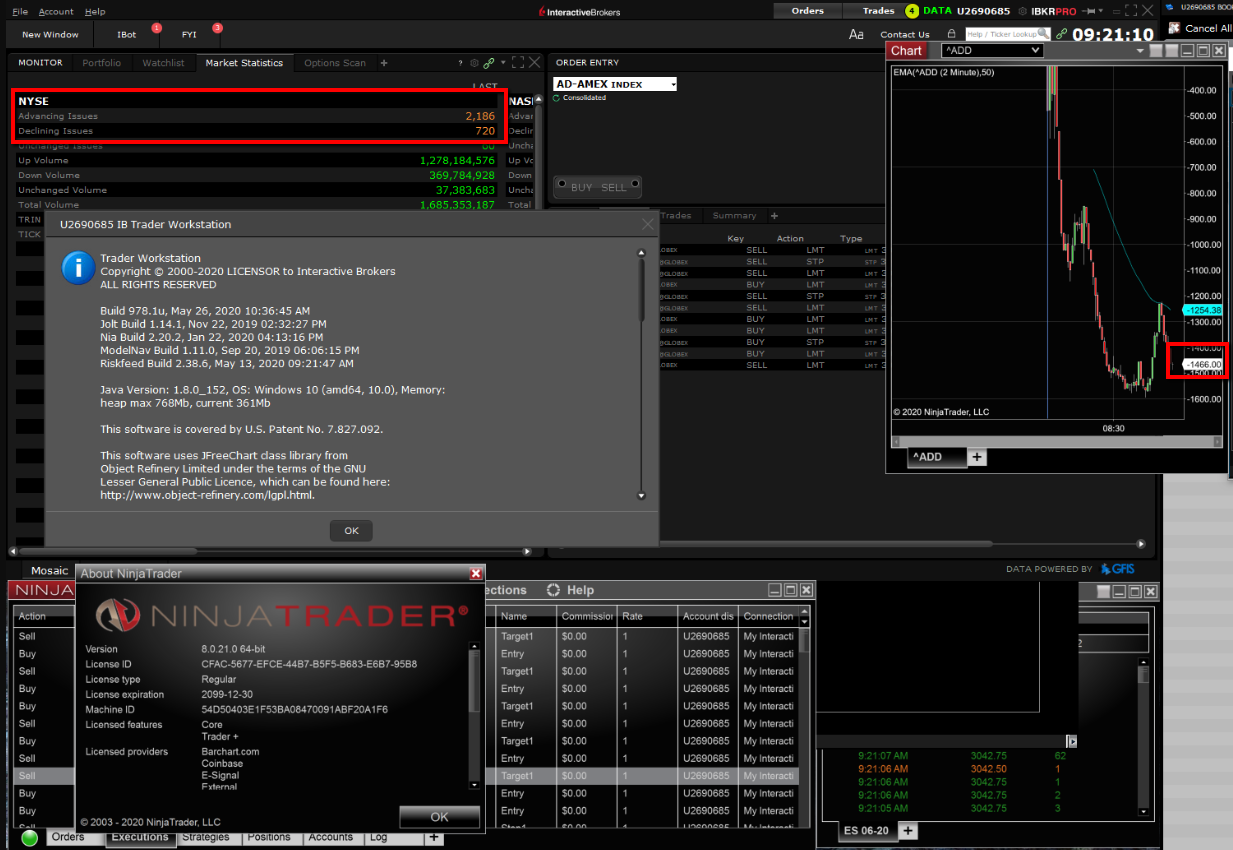The width and height of the screenshot is (1233, 850).
Task: Switch to the Options Scan tab
Action: point(335,62)
